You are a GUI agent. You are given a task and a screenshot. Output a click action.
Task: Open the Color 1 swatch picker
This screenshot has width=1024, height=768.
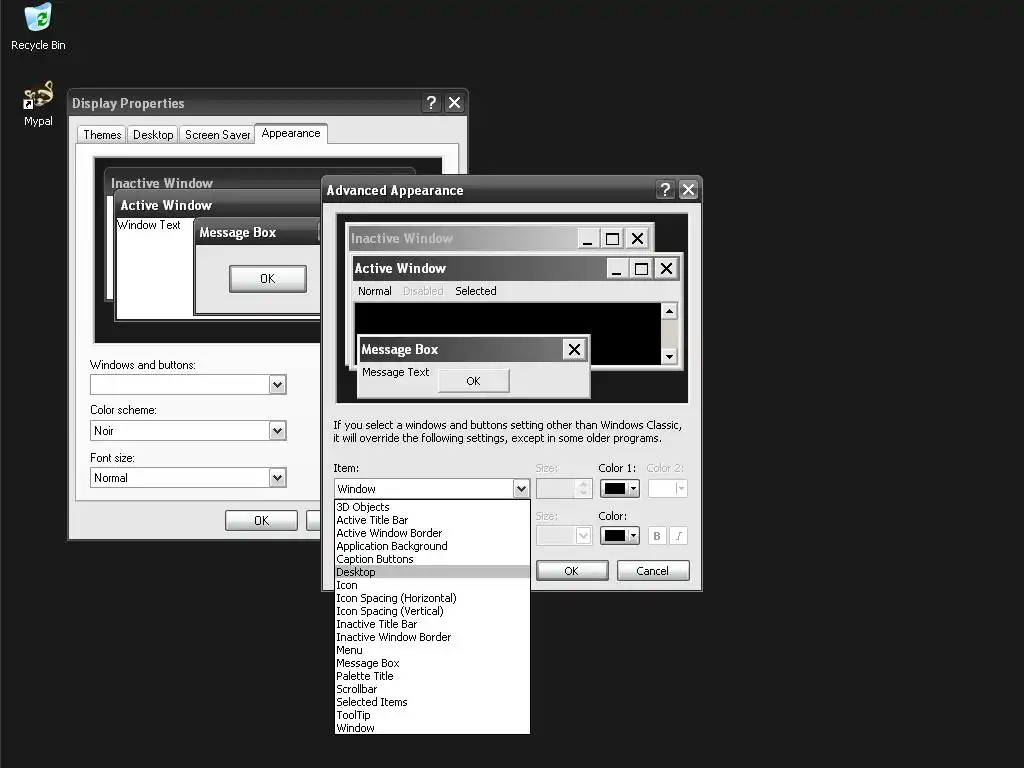(x=619, y=488)
